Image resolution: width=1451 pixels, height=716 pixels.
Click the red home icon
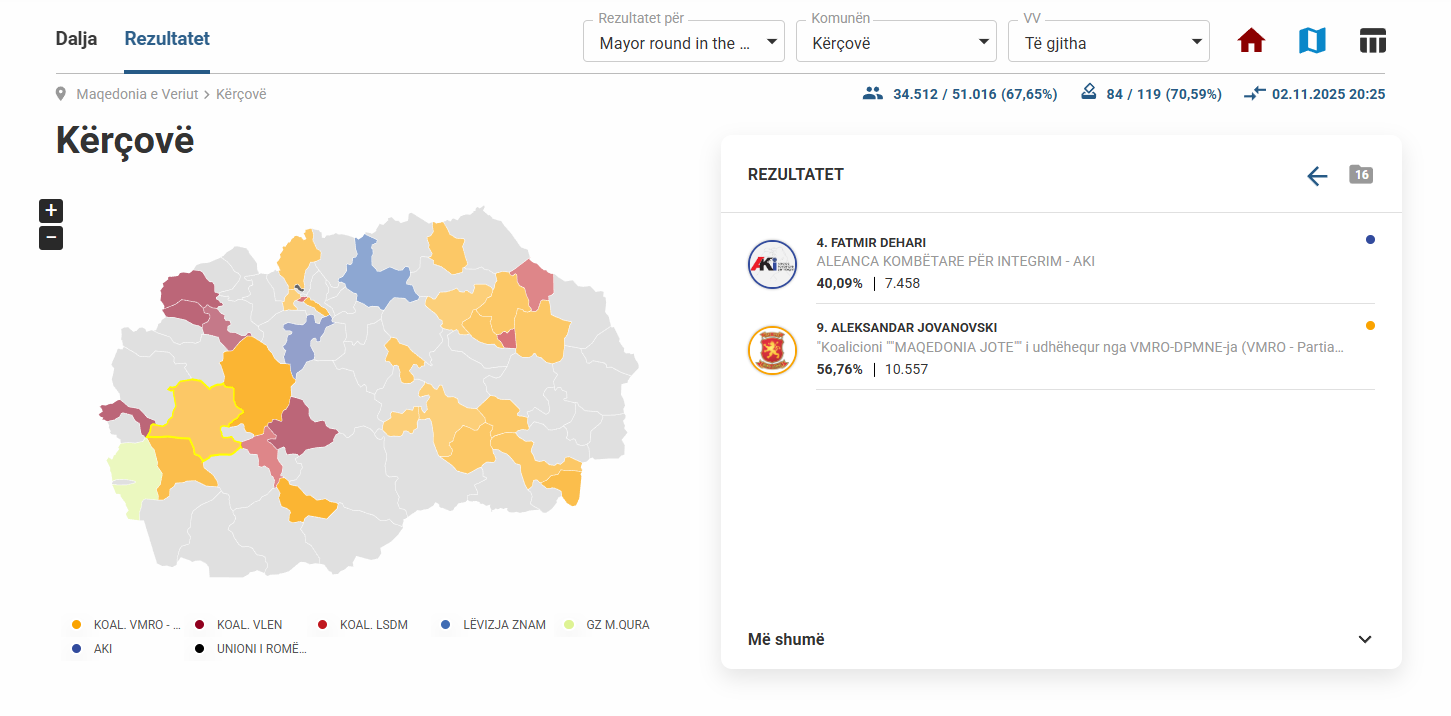click(x=1251, y=41)
